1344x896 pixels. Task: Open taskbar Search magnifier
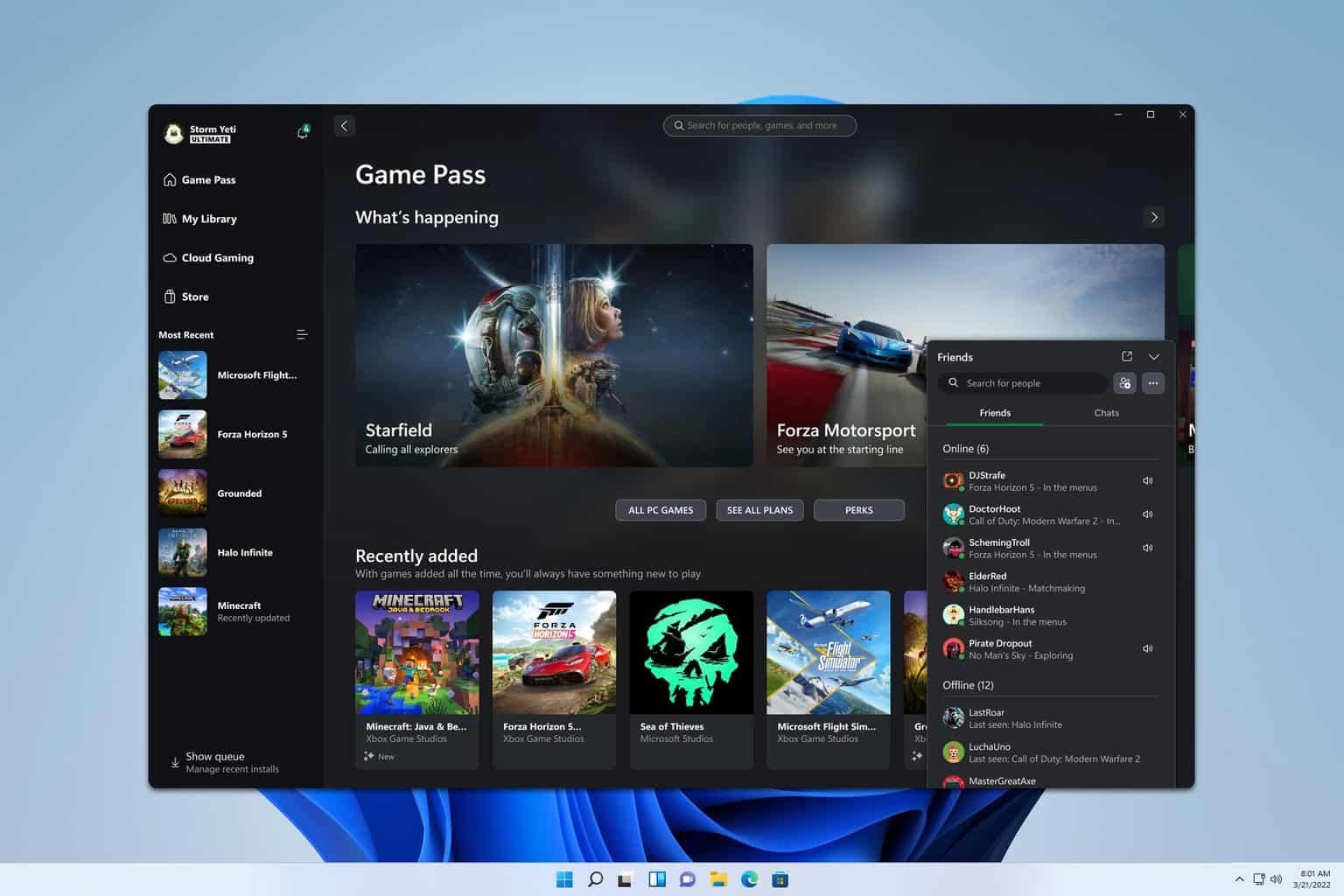click(595, 879)
